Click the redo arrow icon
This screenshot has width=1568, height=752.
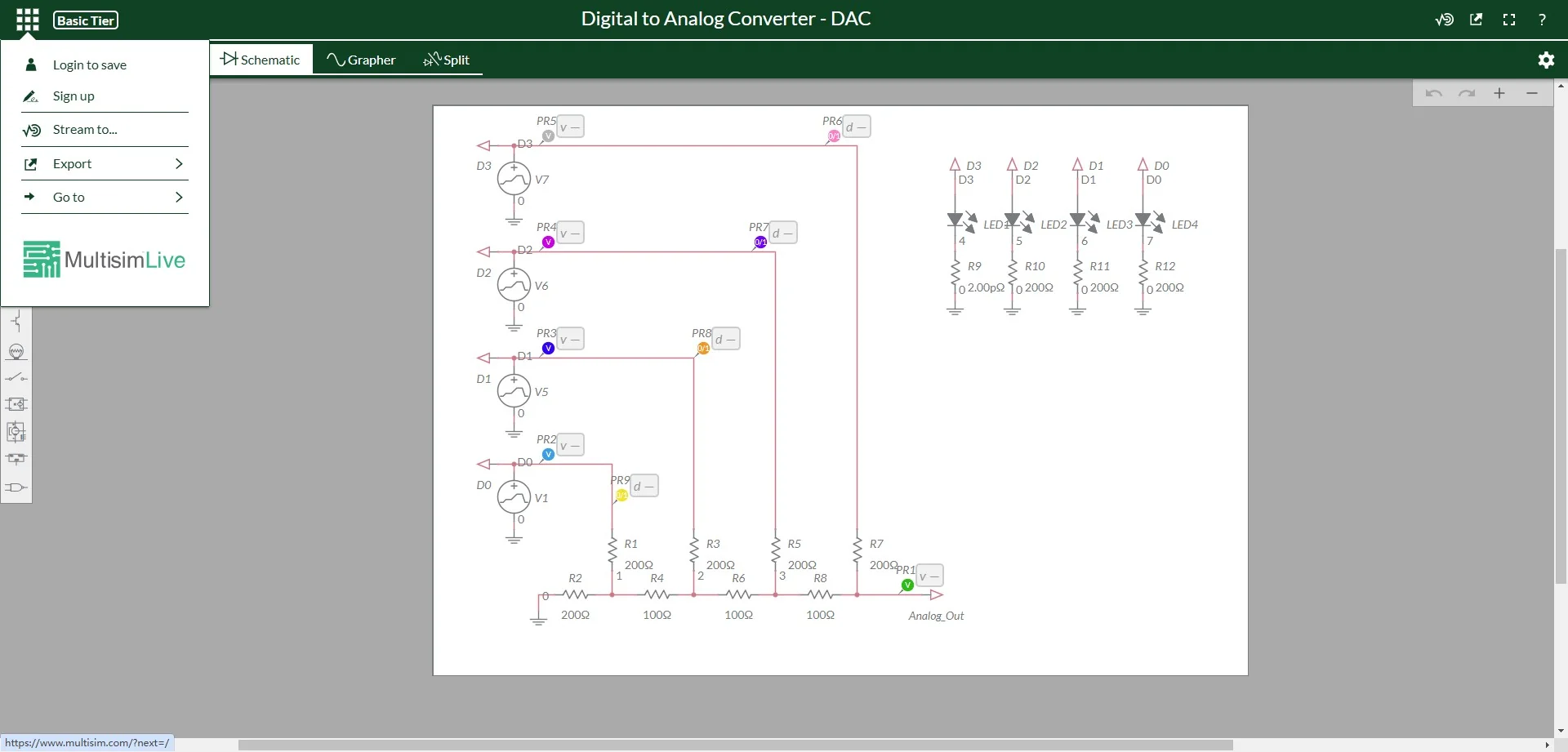point(1467,93)
